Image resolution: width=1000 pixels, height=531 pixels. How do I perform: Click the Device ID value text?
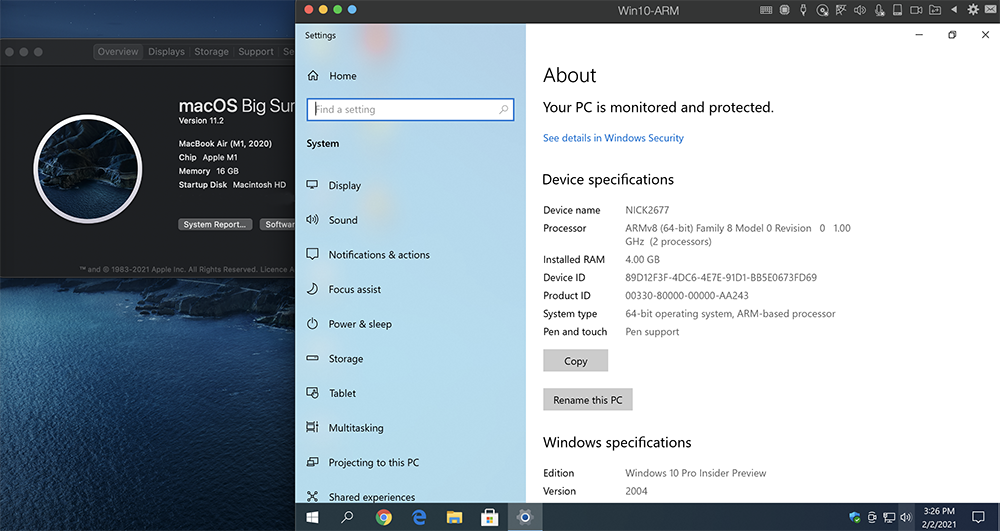click(721, 277)
